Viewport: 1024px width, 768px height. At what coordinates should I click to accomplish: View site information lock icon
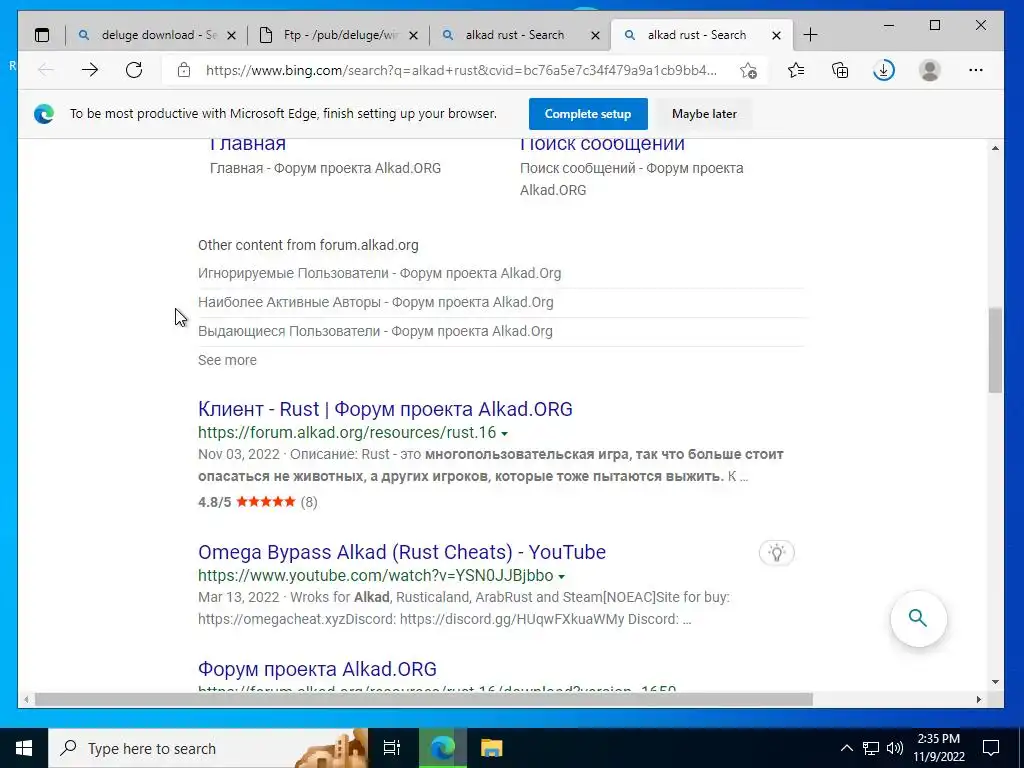[x=184, y=70]
